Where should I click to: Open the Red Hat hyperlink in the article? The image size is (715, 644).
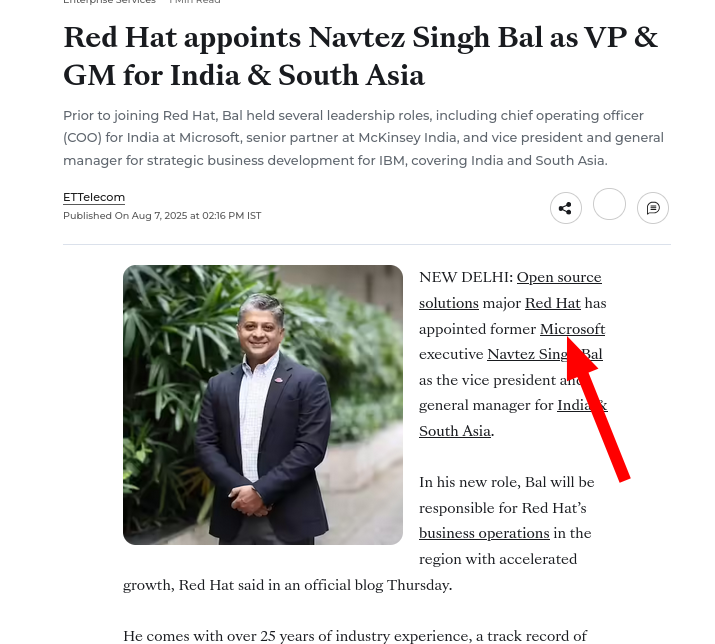(x=553, y=303)
